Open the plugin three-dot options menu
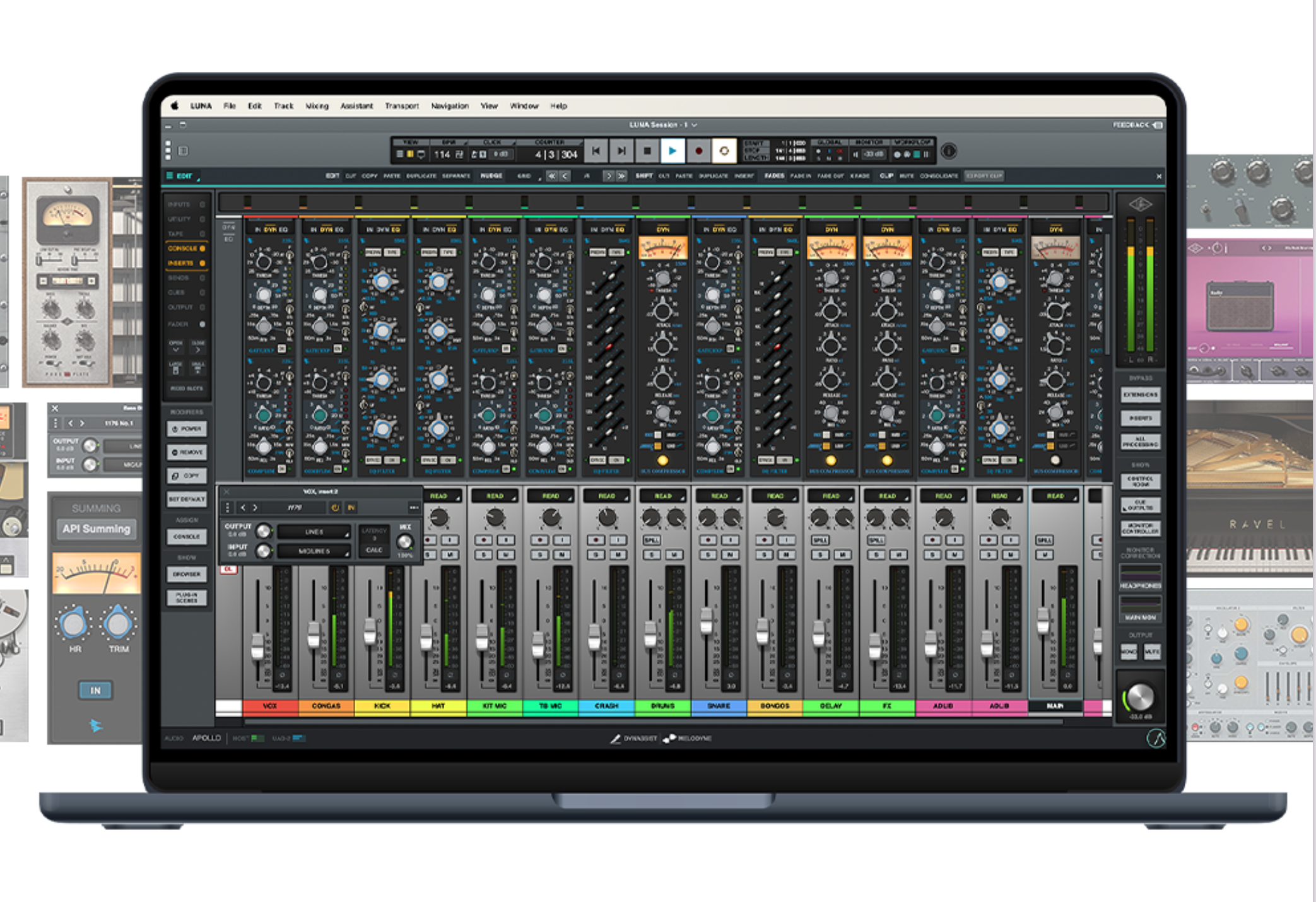Viewport: 1316px width, 902px height. pyautogui.click(x=413, y=507)
